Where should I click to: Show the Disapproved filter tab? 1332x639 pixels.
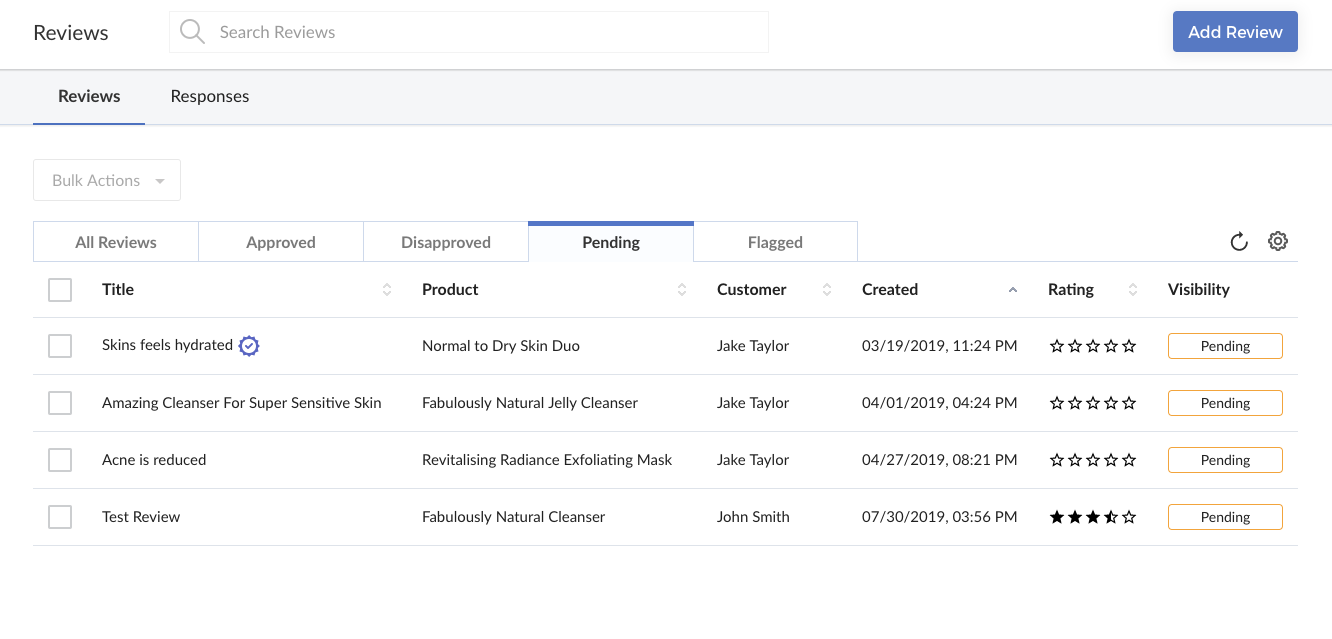446,242
